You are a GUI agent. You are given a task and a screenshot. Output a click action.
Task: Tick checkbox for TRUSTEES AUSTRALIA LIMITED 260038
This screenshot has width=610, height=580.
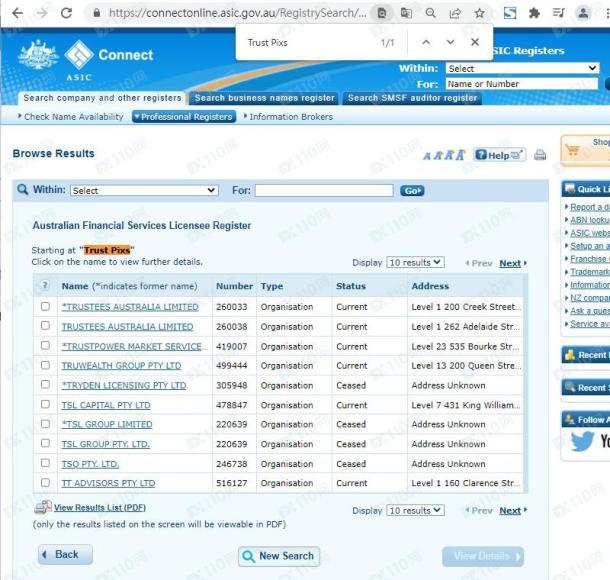[x=45, y=326]
